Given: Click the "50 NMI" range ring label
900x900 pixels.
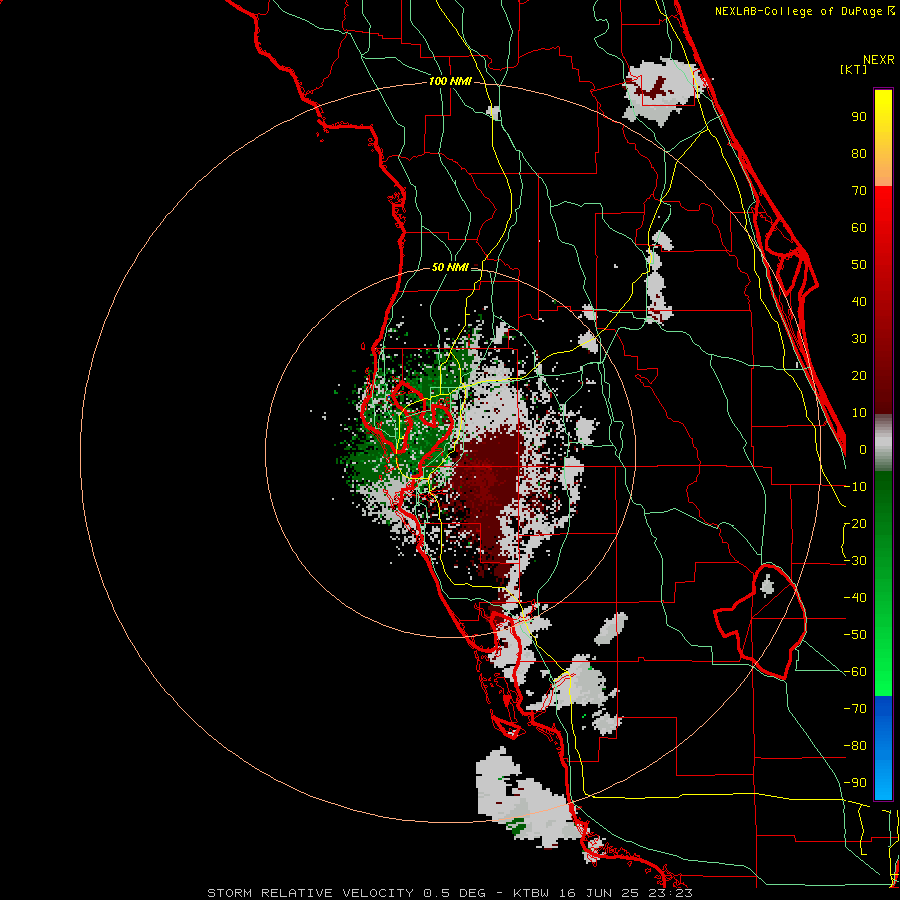Looking at the screenshot, I should coord(450,267).
